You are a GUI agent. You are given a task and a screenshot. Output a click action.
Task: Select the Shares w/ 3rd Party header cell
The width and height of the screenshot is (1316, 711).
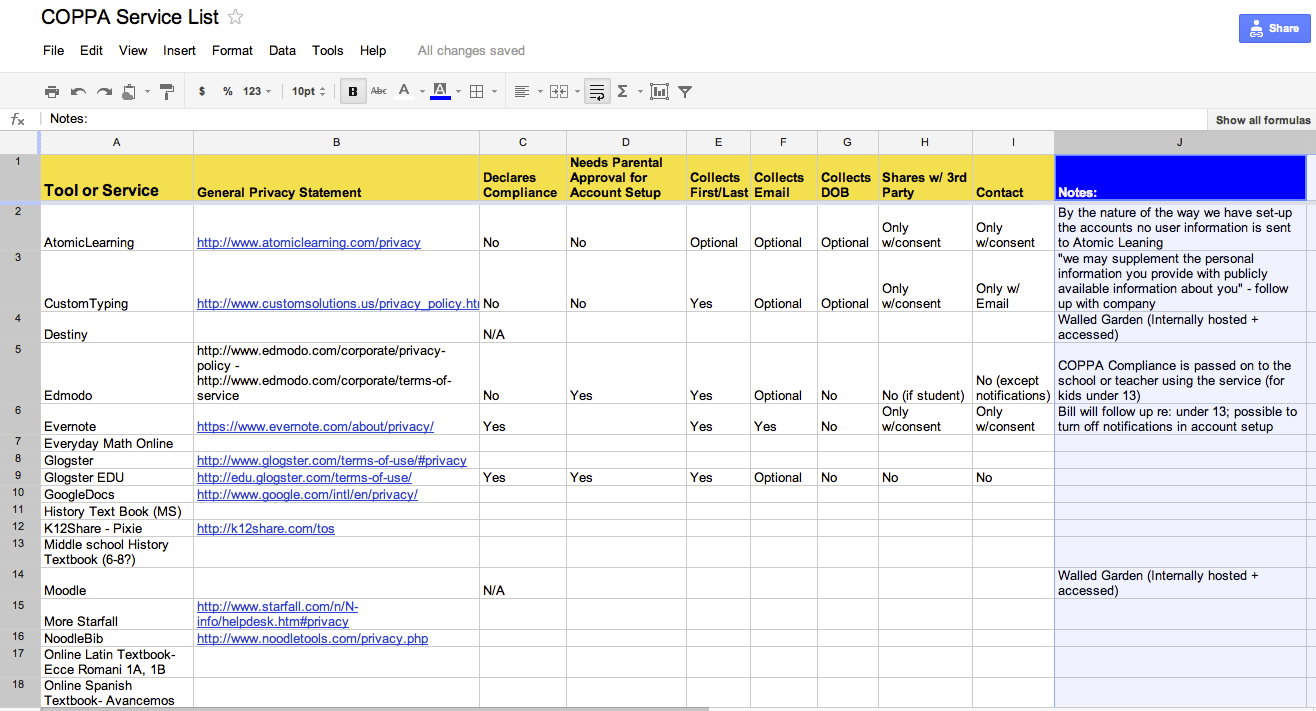[x=925, y=178]
